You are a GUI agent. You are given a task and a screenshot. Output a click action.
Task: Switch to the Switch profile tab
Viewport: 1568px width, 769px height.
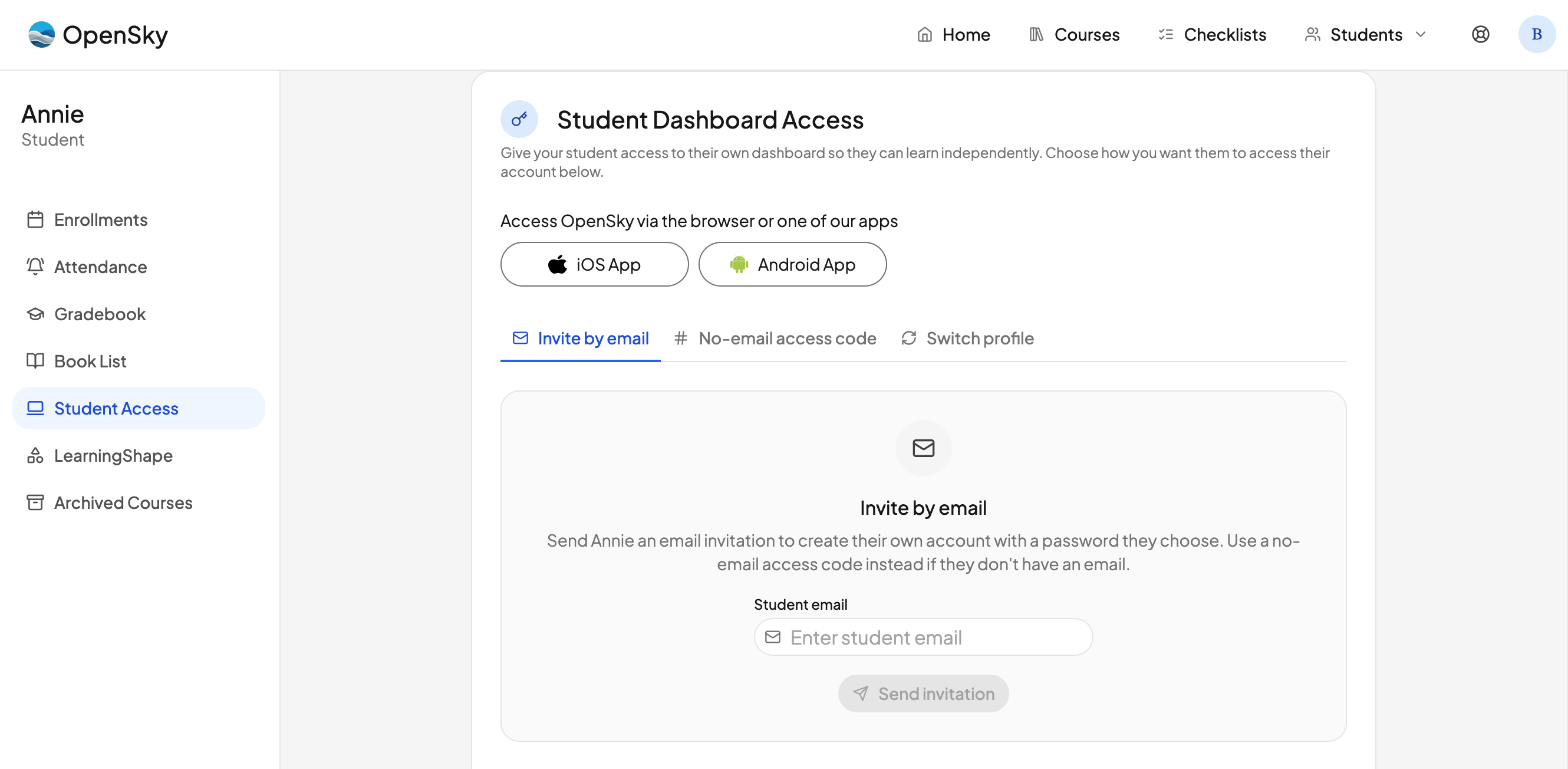point(967,338)
